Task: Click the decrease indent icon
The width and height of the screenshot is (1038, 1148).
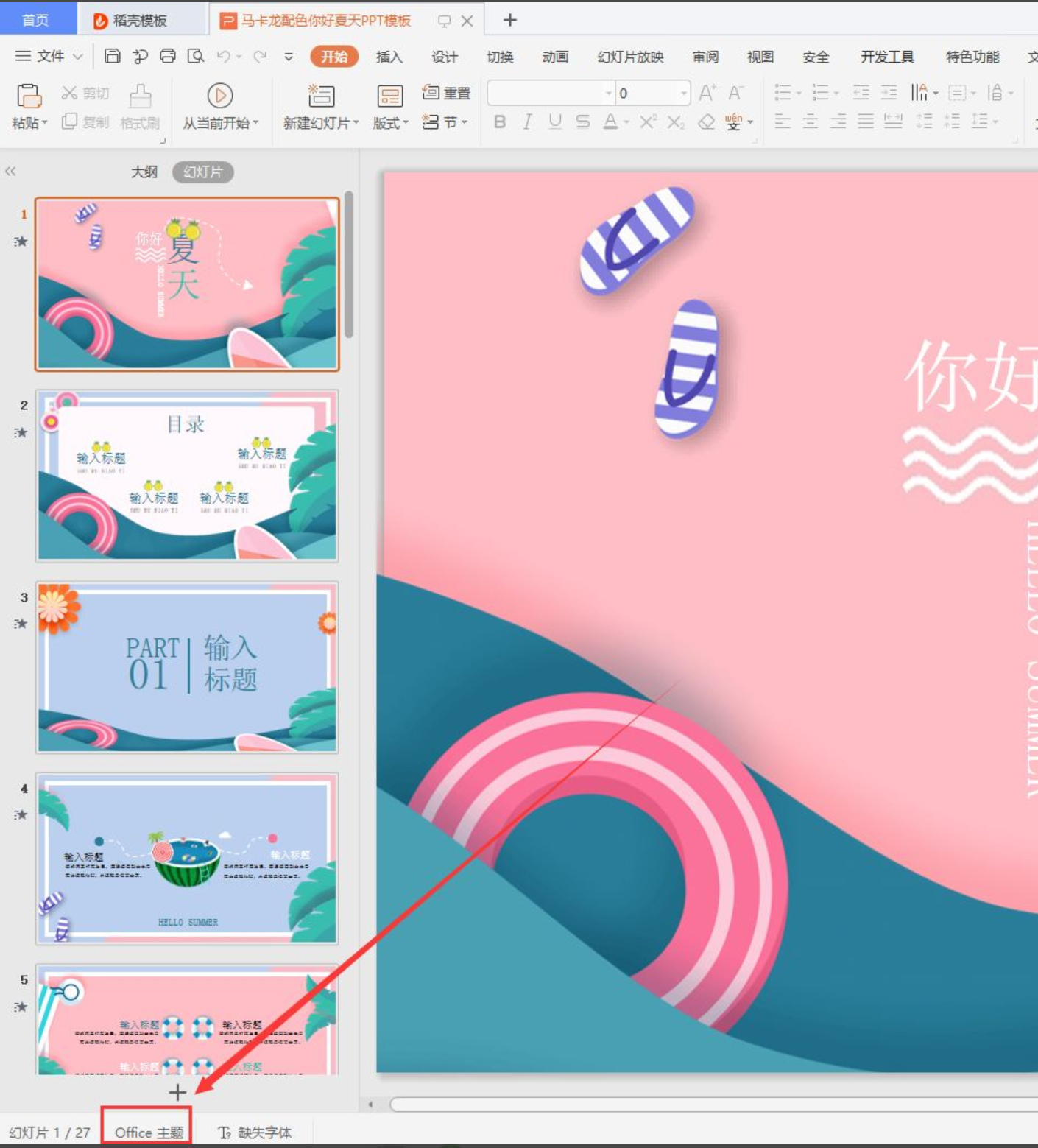Action: click(x=861, y=93)
